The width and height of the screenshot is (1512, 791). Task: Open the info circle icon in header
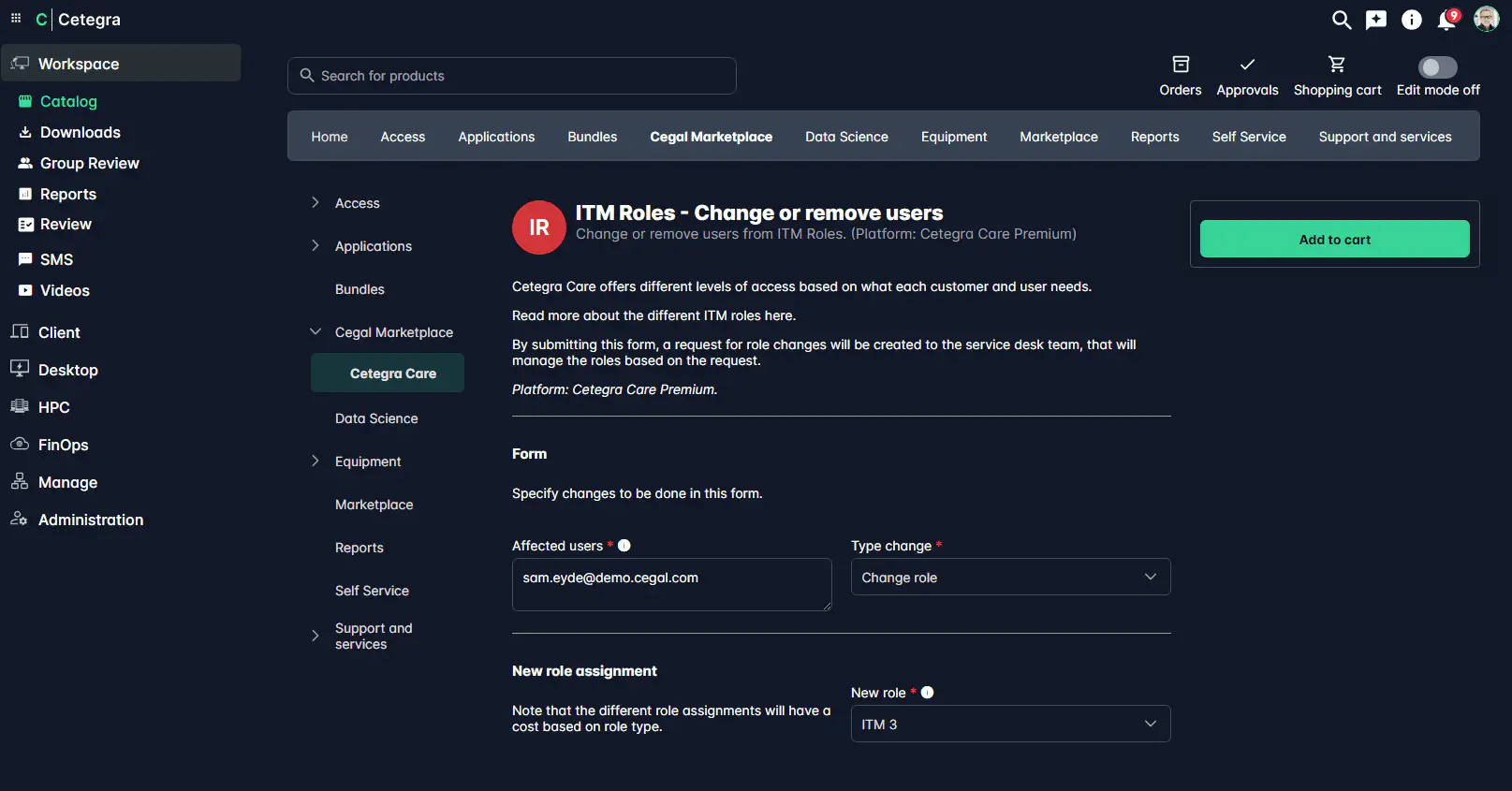[1411, 20]
